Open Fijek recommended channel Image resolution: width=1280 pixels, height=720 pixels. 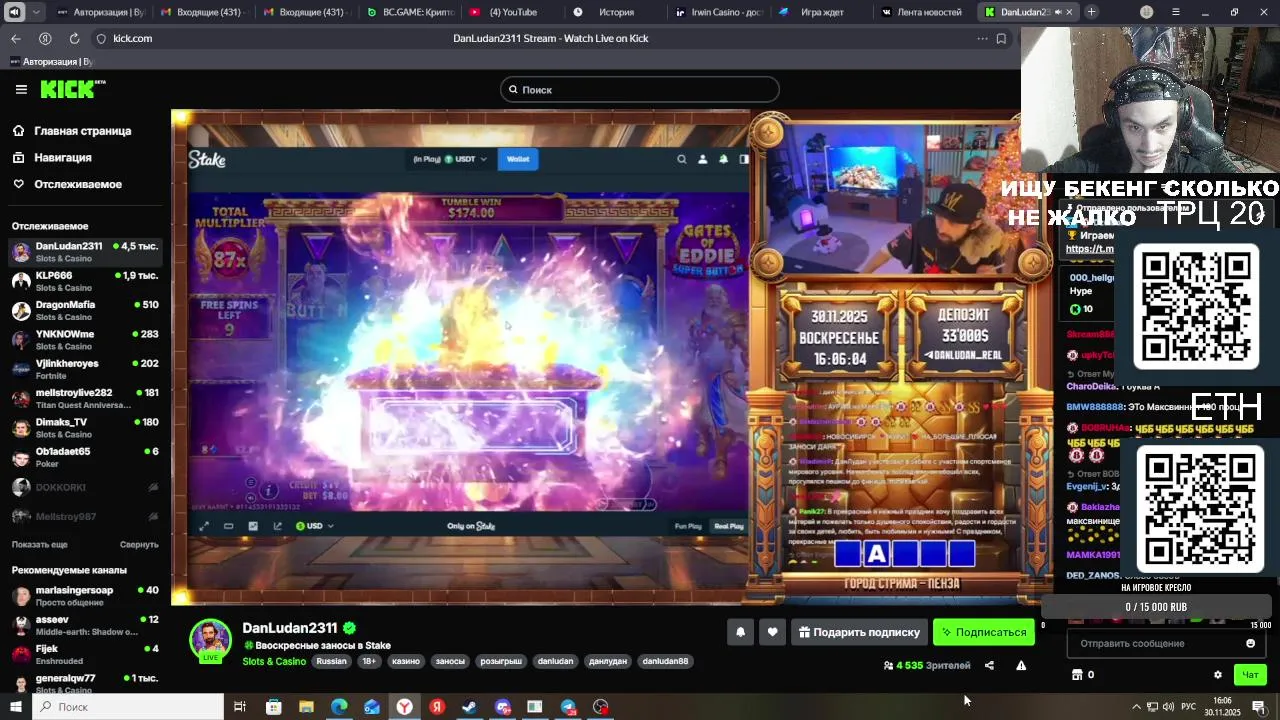[x=85, y=654]
